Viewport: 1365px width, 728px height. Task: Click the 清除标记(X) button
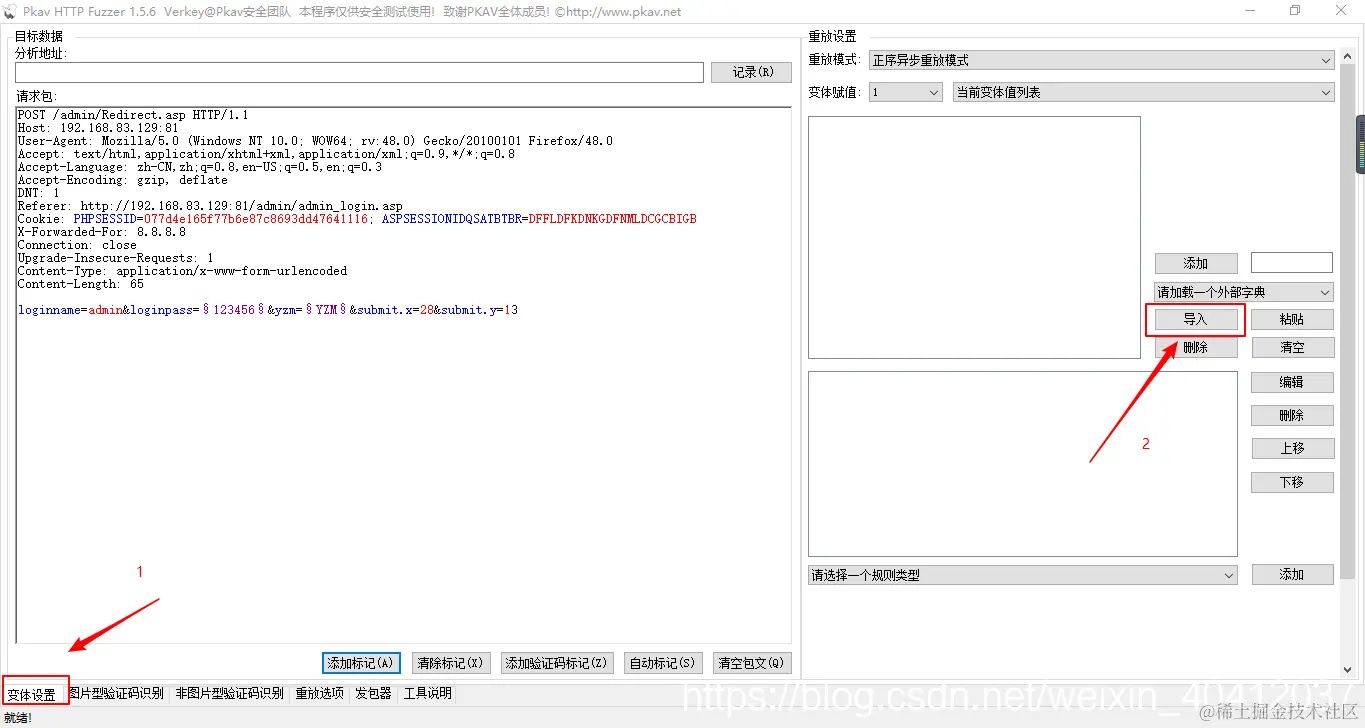pyautogui.click(x=450, y=663)
